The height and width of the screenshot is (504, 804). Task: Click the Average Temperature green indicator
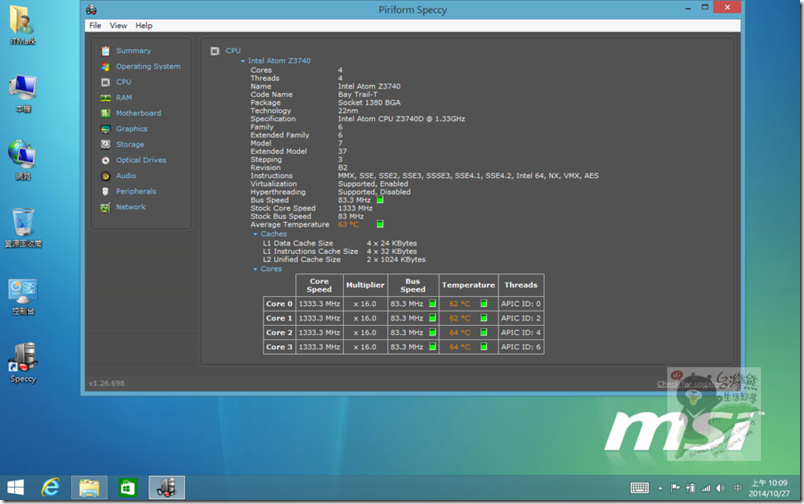[x=380, y=224]
